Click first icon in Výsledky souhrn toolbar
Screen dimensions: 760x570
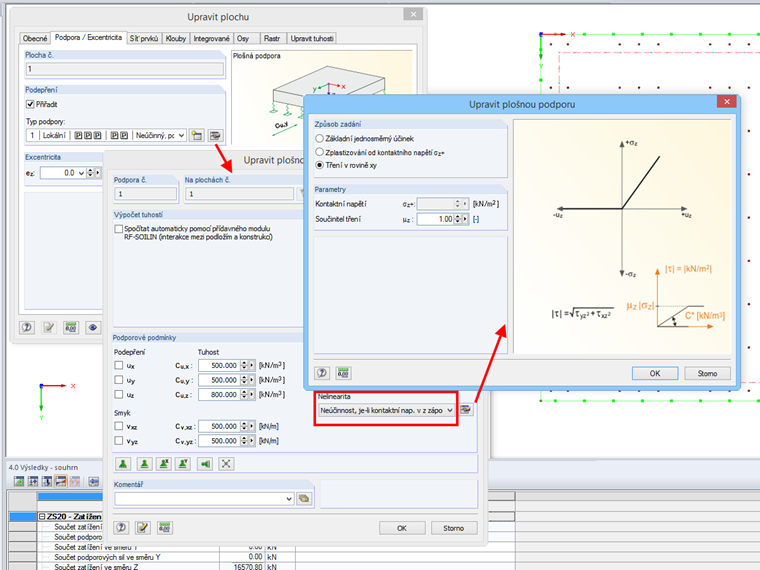click(x=19, y=481)
